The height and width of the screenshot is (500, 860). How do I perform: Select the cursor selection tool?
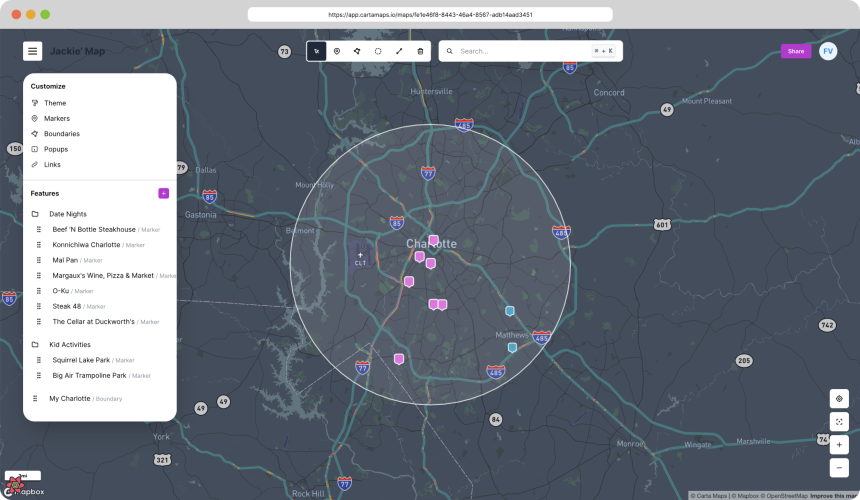(316, 51)
